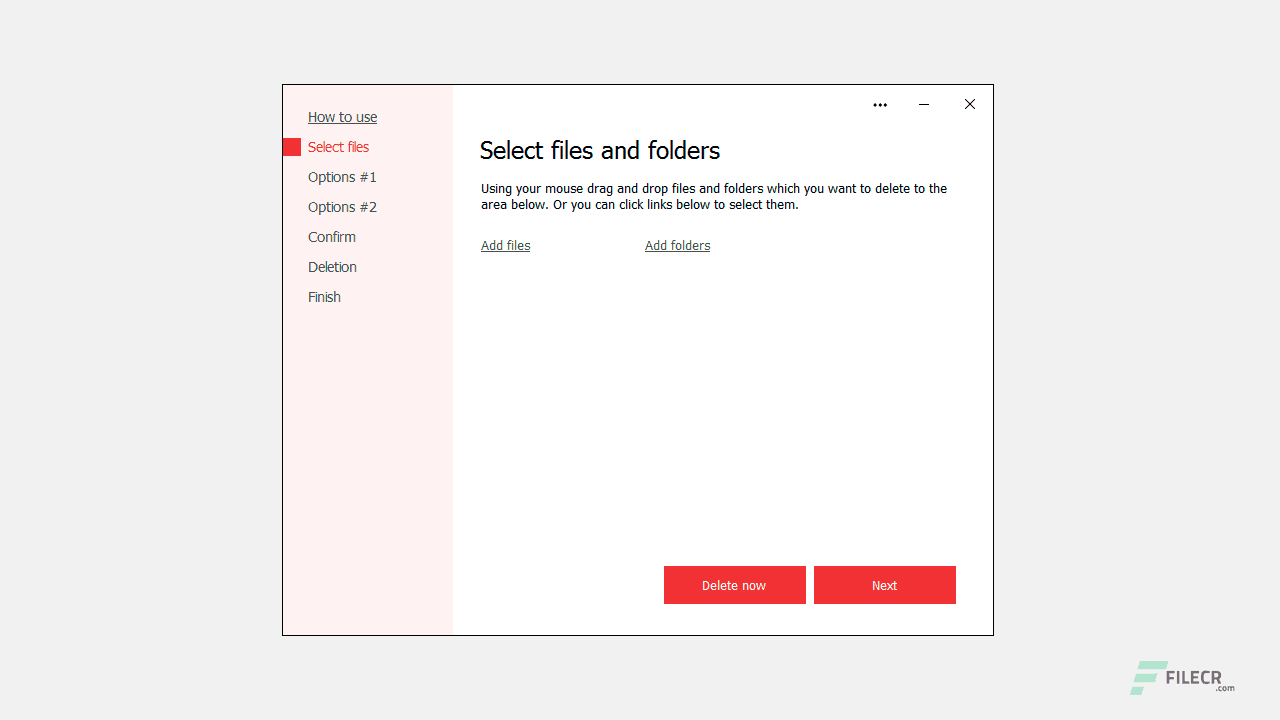This screenshot has width=1280, height=720.
Task: Open the Options #2 step
Action: point(342,206)
